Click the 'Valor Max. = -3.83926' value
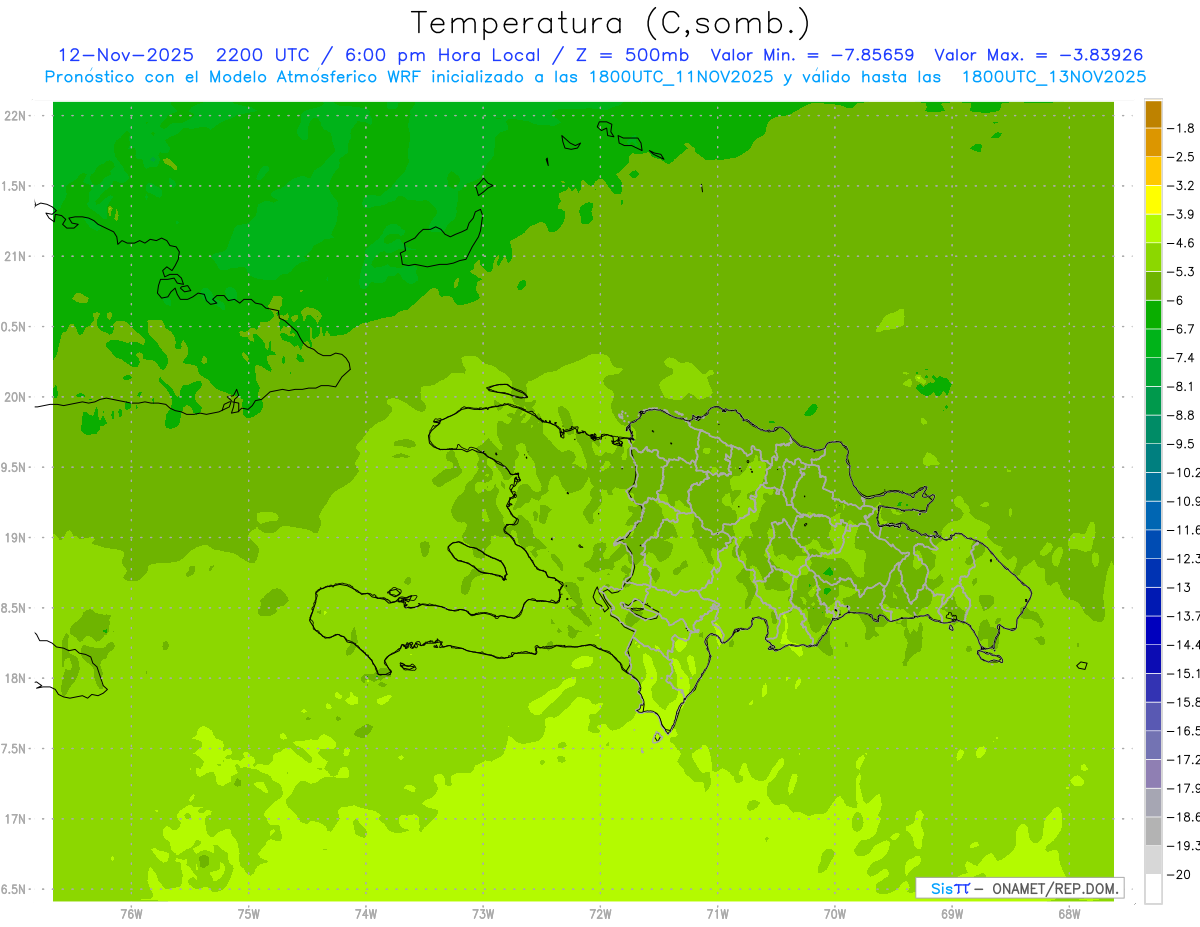 tap(1038, 56)
